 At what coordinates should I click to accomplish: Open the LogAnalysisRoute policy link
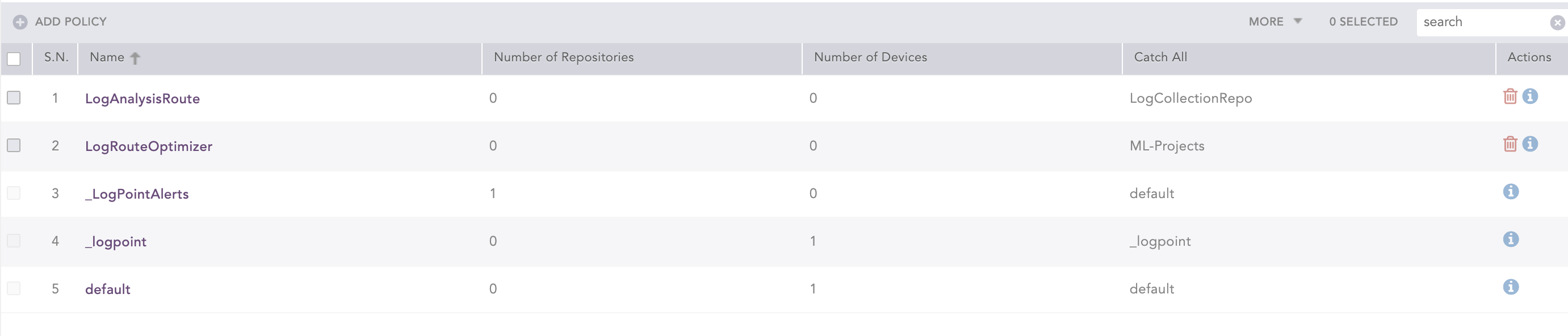(142, 99)
